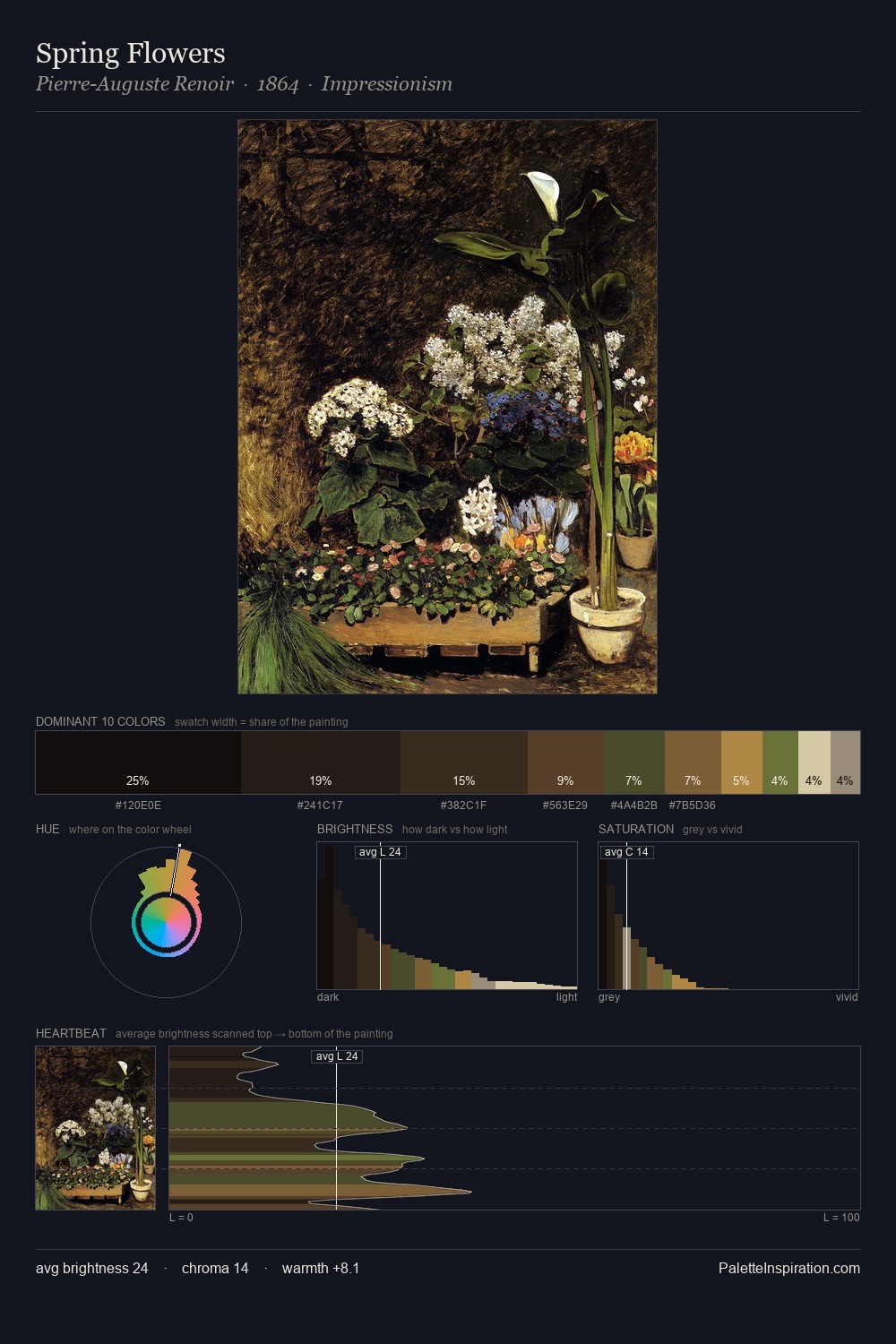Click the Pierre-Auguste Renoir 1864 Impressionism subtitle
This screenshot has height=1344, width=896.
244,84
